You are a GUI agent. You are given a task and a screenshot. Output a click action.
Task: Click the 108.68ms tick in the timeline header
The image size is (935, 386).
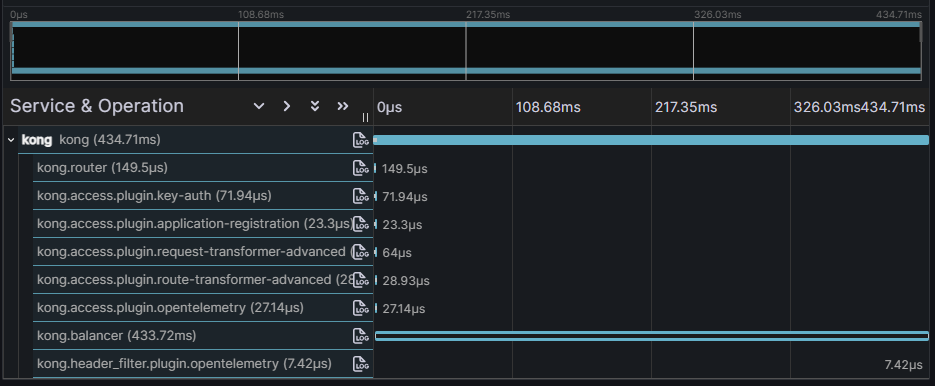coord(548,107)
